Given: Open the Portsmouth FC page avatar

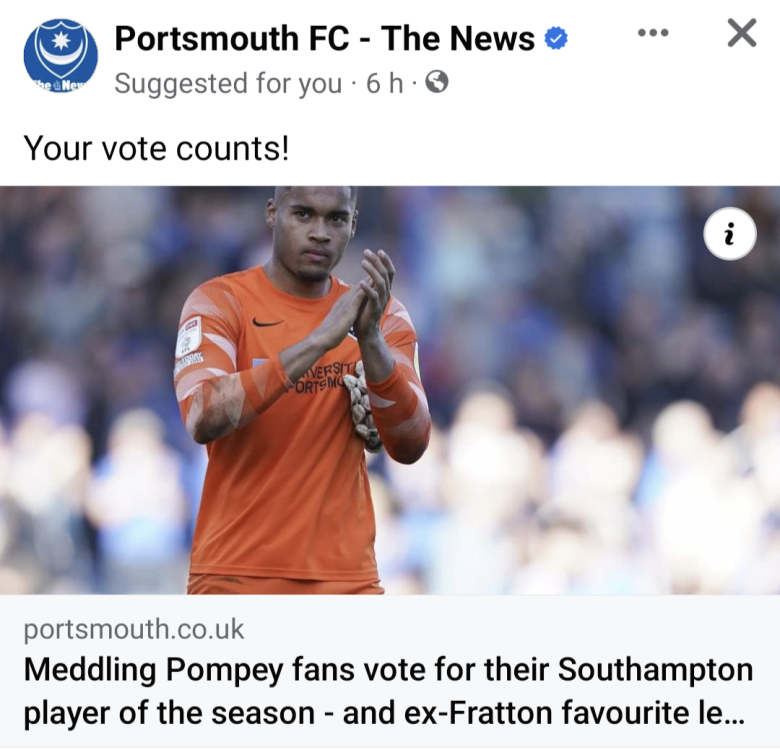Looking at the screenshot, I should [60, 57].
